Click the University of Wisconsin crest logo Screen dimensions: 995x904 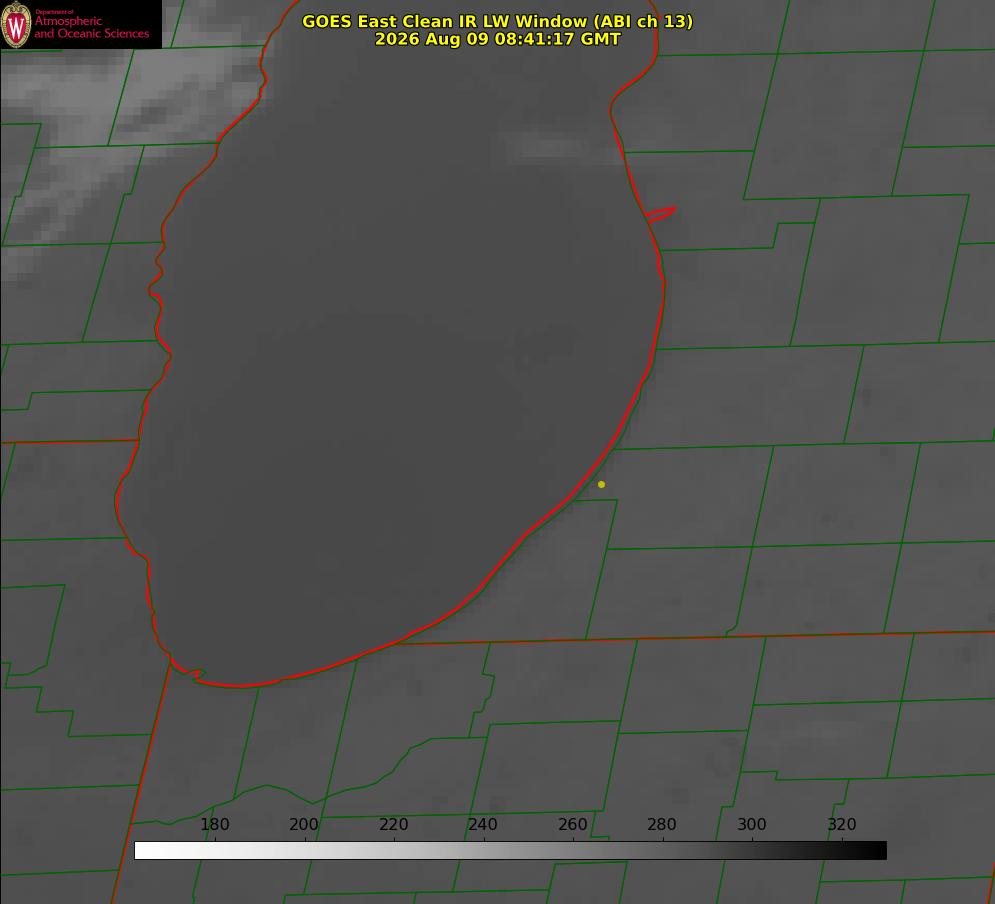point(16,24)
